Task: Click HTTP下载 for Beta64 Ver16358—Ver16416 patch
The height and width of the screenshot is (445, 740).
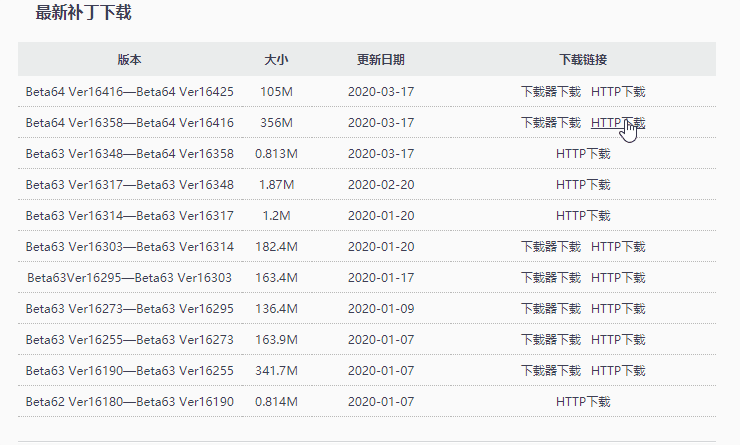Action: [617, 123]
